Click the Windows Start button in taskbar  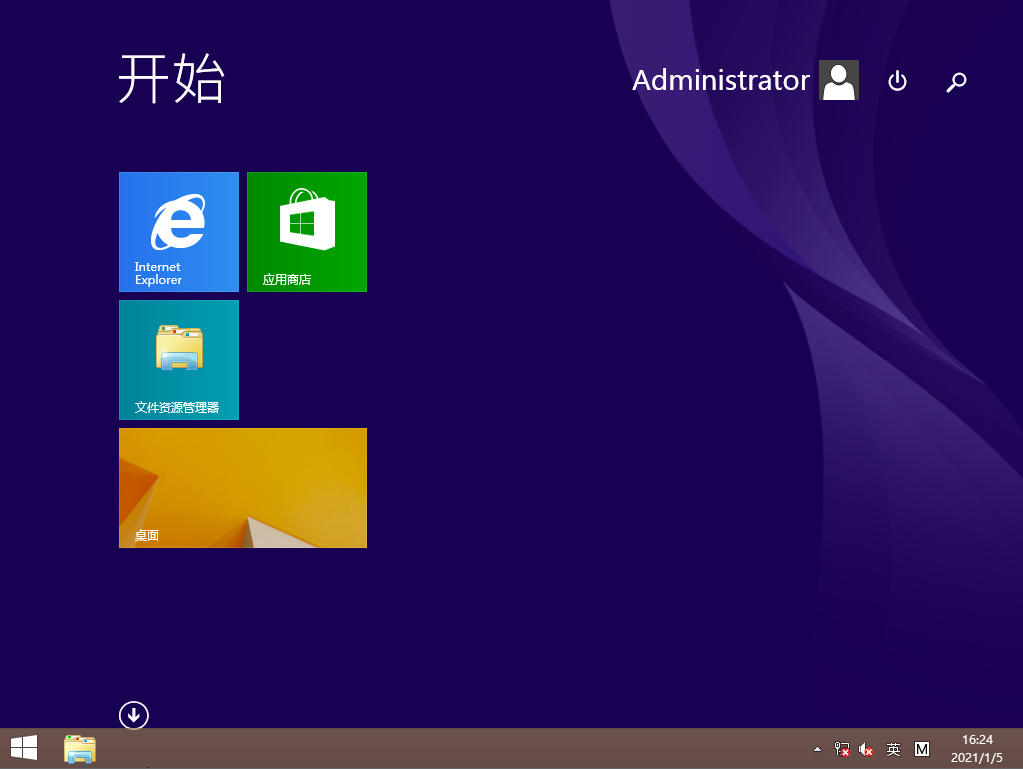pos(24,748)
